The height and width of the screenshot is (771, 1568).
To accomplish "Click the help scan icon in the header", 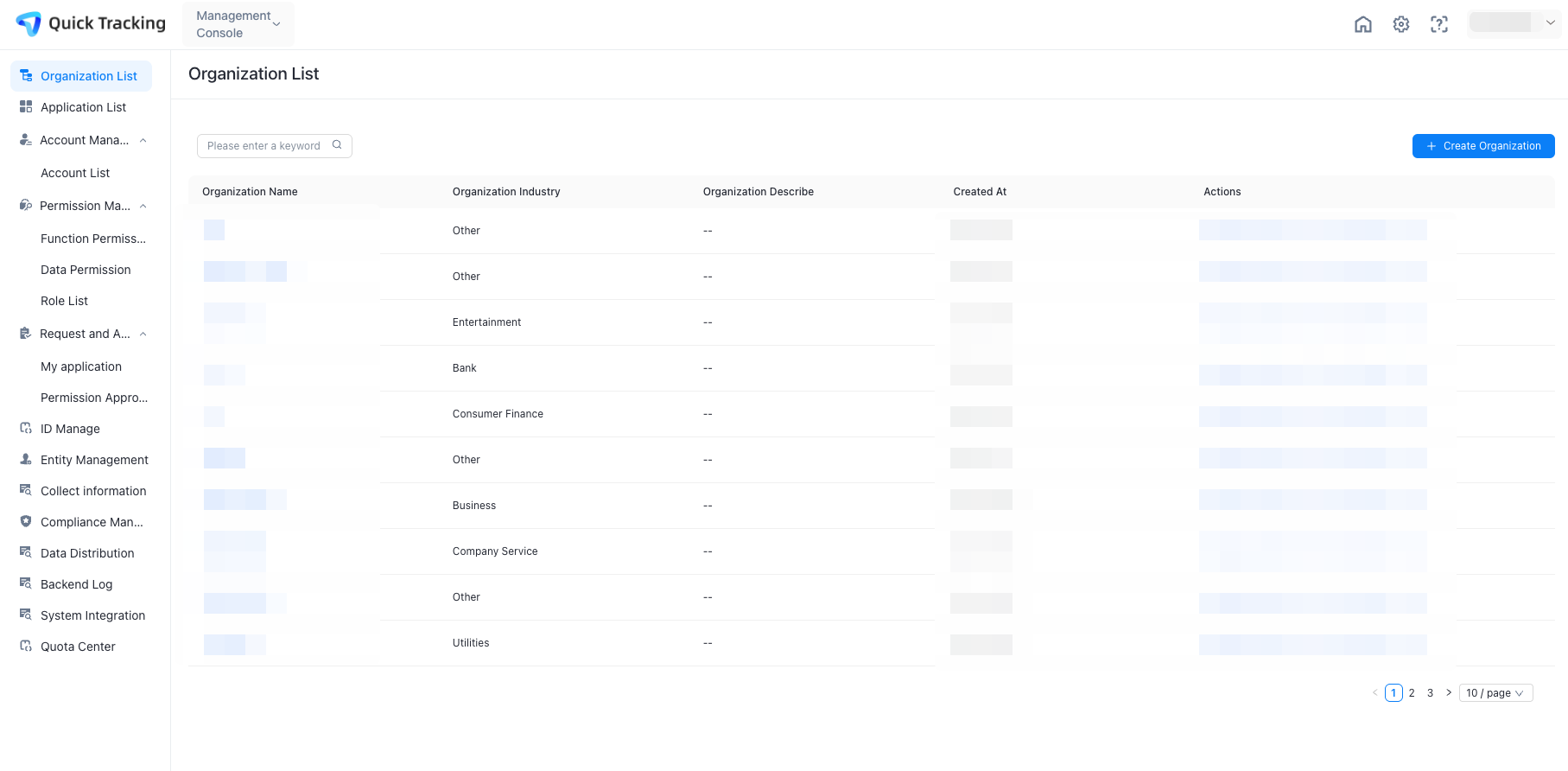I will tap(1438, 24).
